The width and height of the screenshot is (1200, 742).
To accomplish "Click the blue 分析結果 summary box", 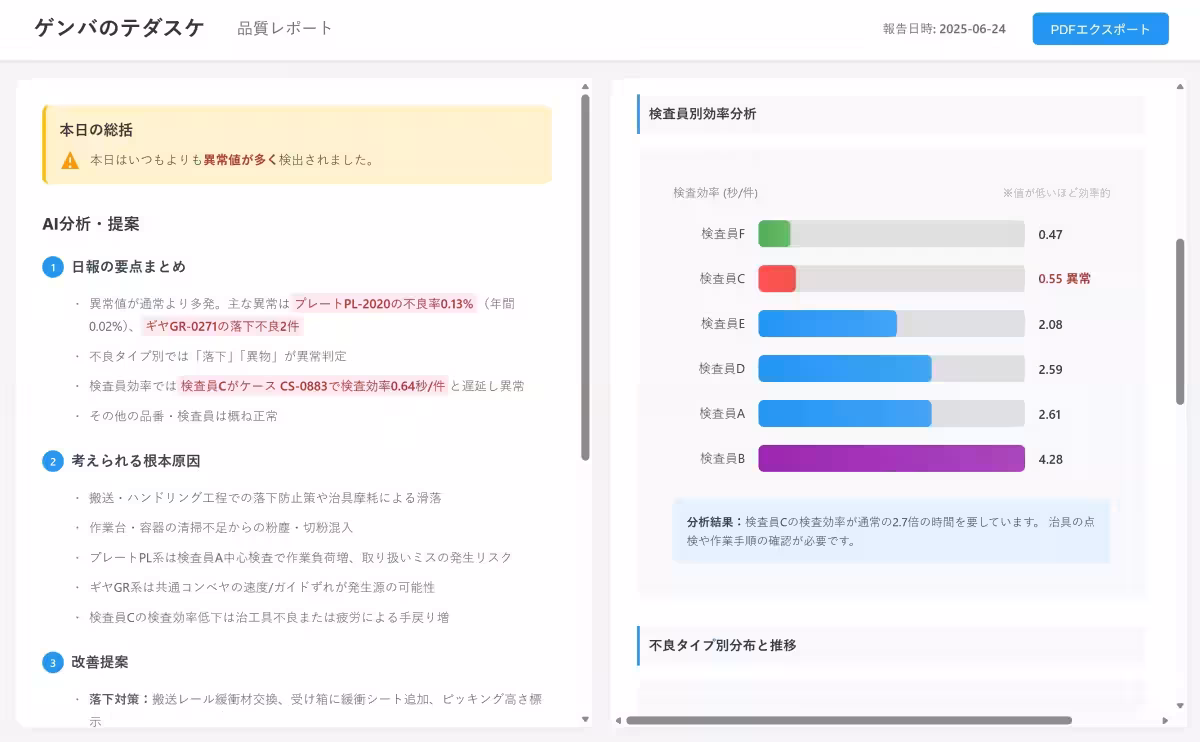I will click(x=891, y=531).
